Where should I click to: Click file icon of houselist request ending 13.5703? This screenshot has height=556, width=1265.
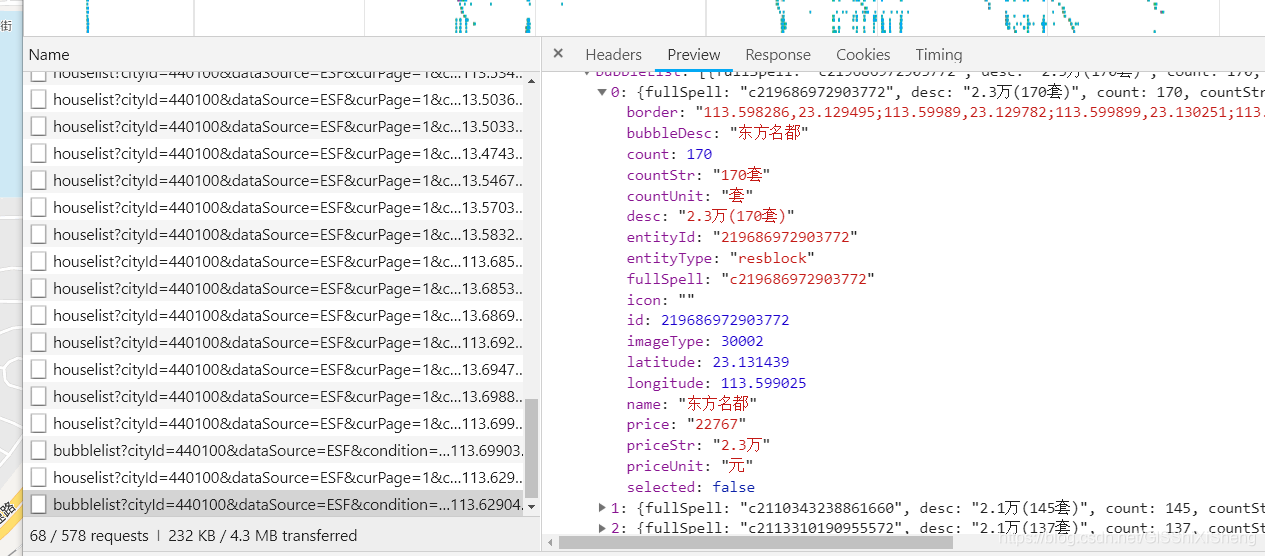point(38,208)
